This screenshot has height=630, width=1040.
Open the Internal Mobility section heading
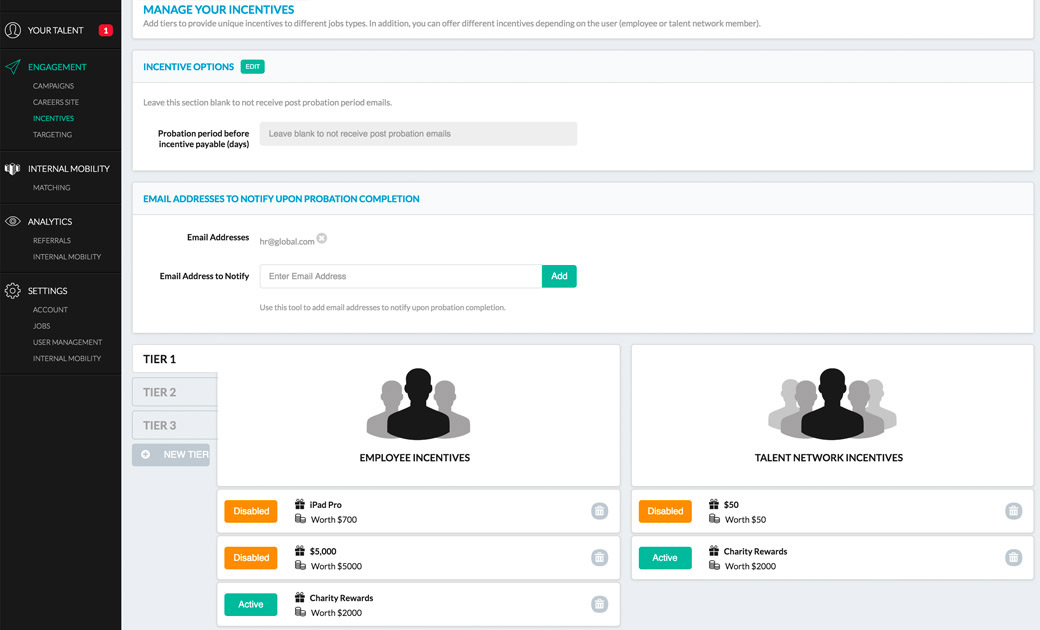(x=69, y=169)
